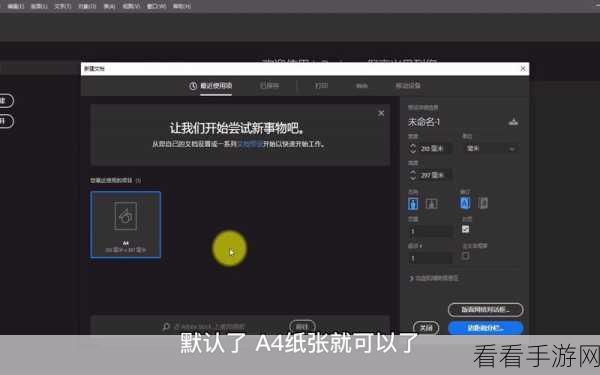Click the clock icon beside 最近使用项
Screen dimensions: 600x375
point(193,86)
